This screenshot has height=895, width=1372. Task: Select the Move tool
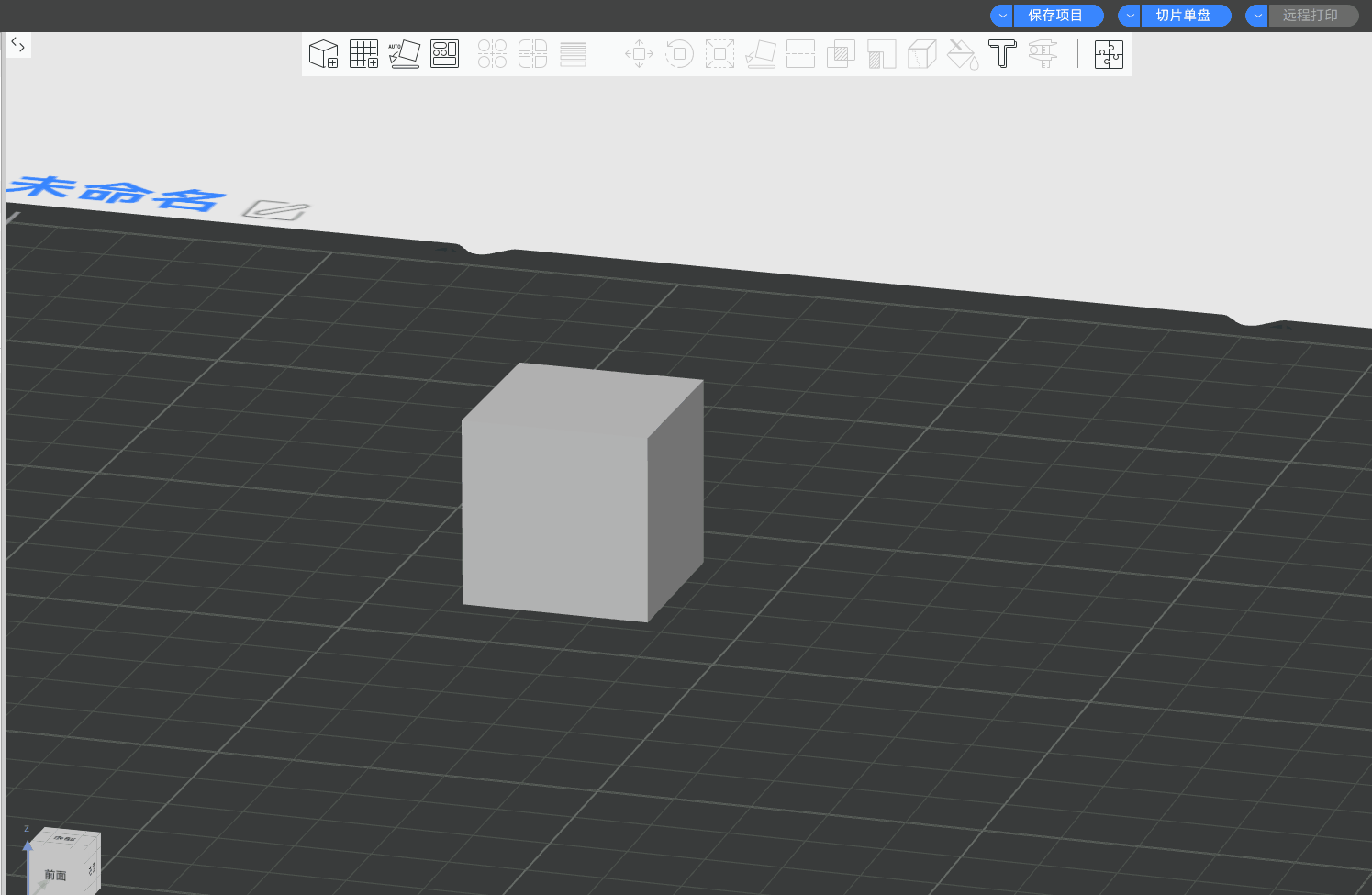click(x=639, y=54)
